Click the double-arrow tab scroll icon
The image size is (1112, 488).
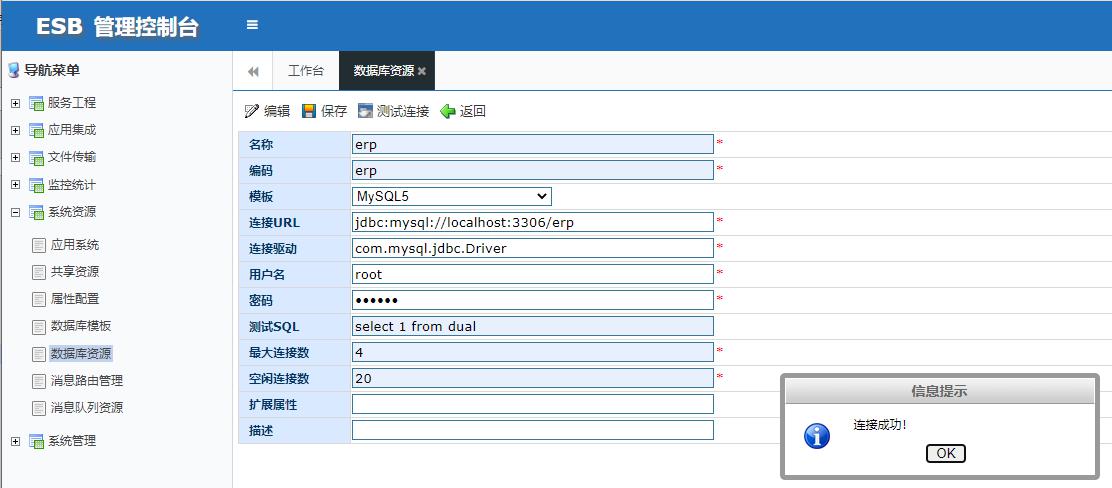click(x=253, y=72)
